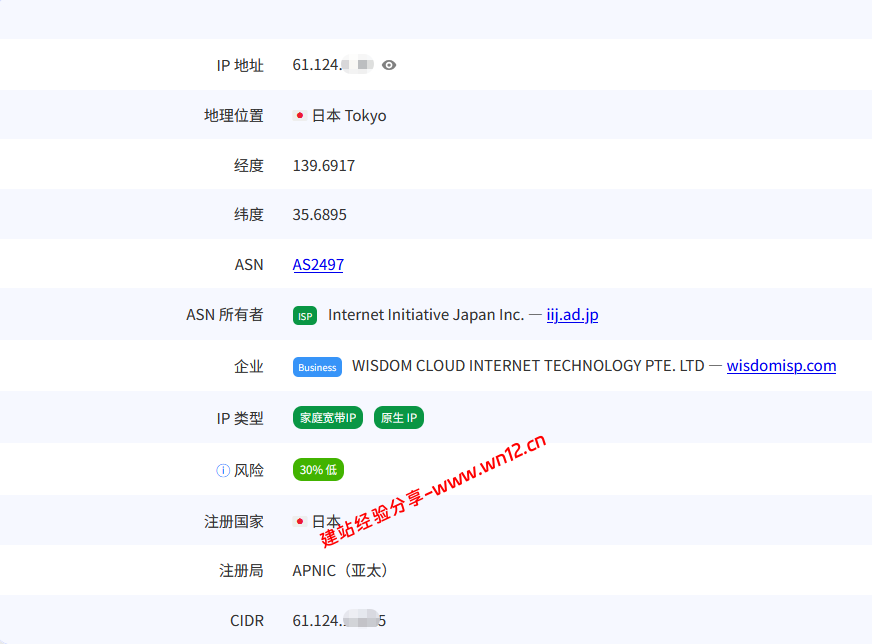Click the Japan flag next to Tokyo
Viewport: 872px width, 644px height.
point(300,116)
